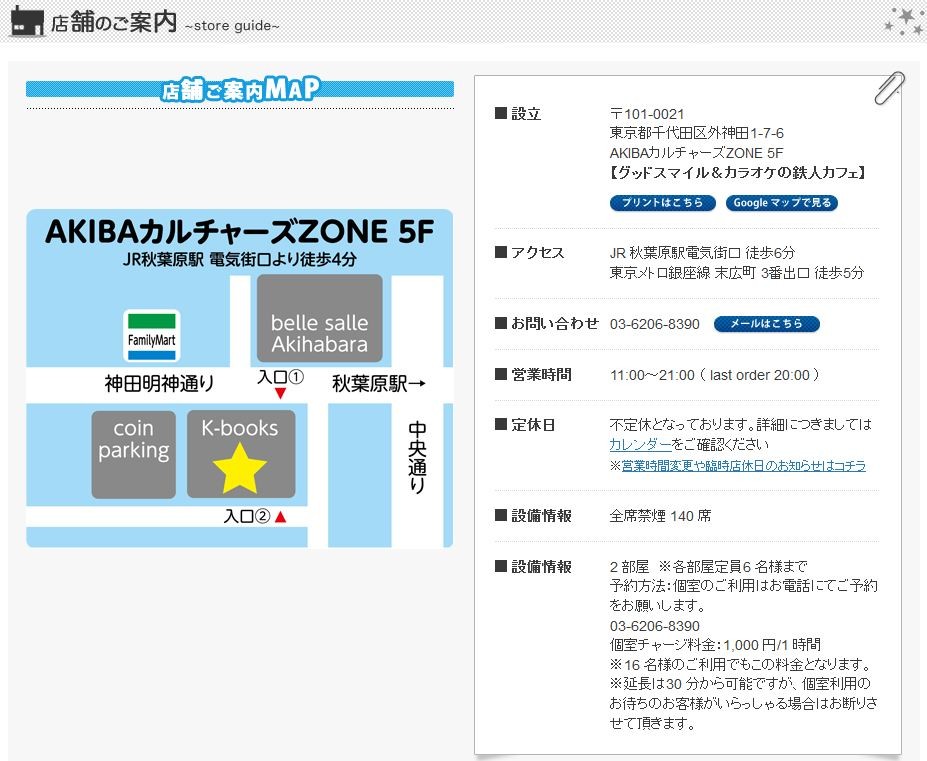Viewport: 927px width, 761px height.
Task: Click the phone number next to お問い合わせ
Action: pyautogui.click(x=654, y=325)
